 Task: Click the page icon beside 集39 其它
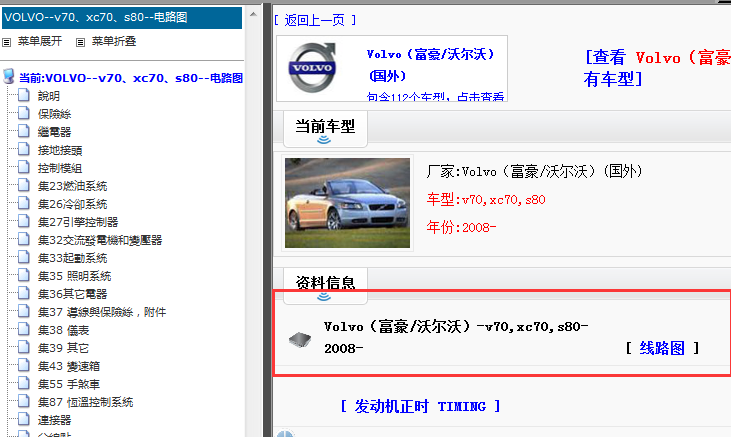(x=24, y=347)
